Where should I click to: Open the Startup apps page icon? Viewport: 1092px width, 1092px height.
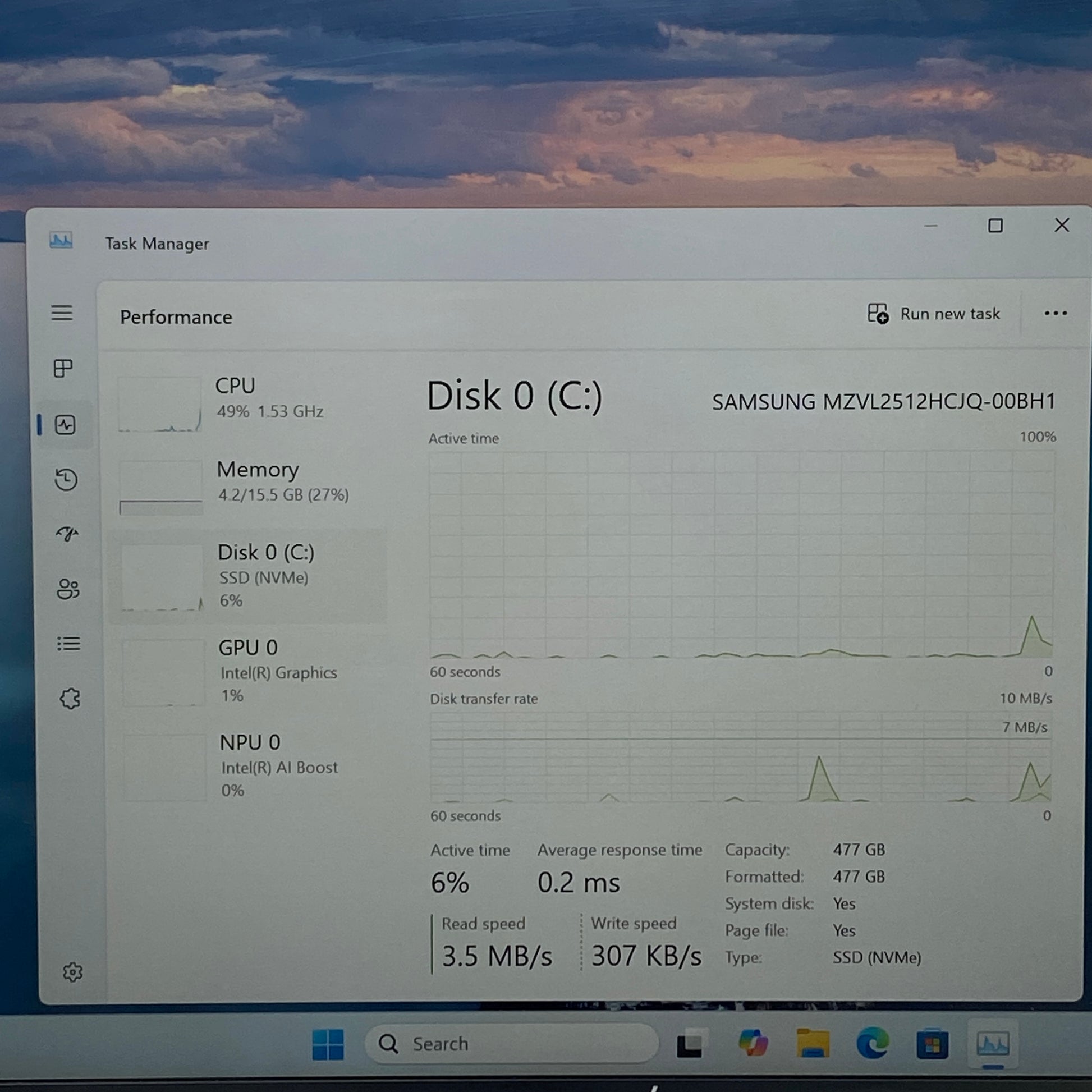point(67,534)
